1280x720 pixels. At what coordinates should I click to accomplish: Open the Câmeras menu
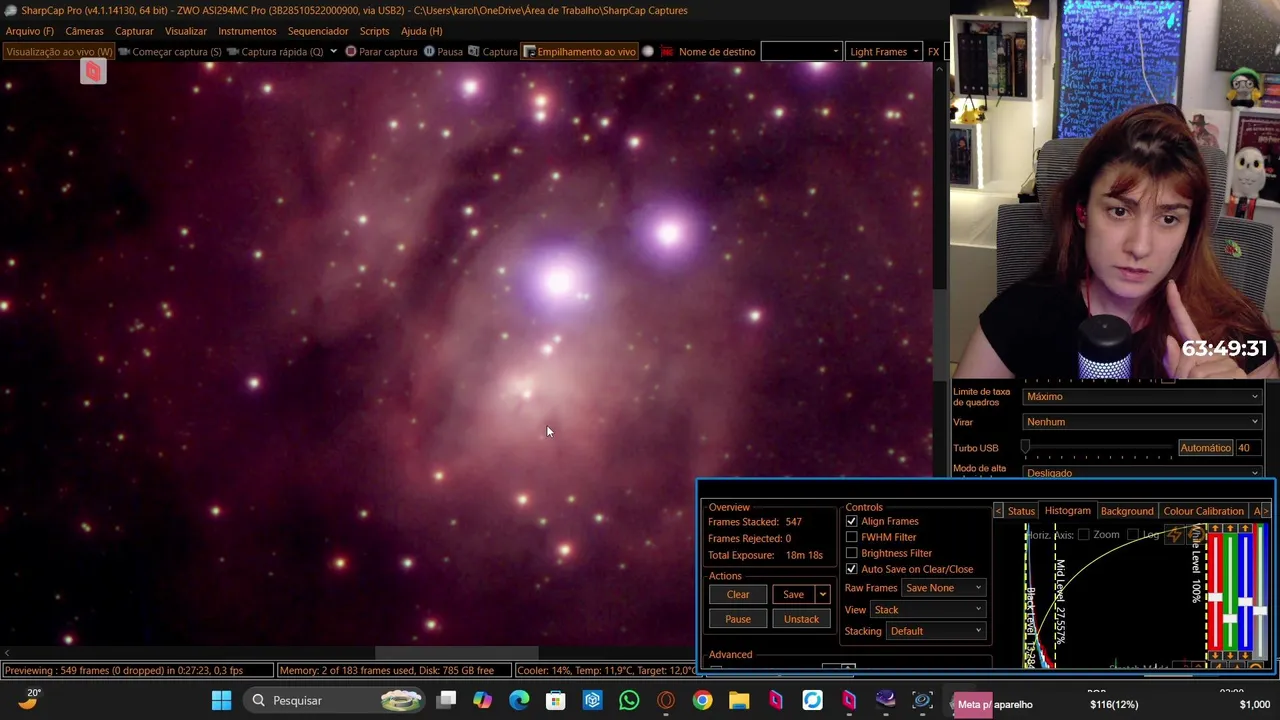(x=84, y=31)
